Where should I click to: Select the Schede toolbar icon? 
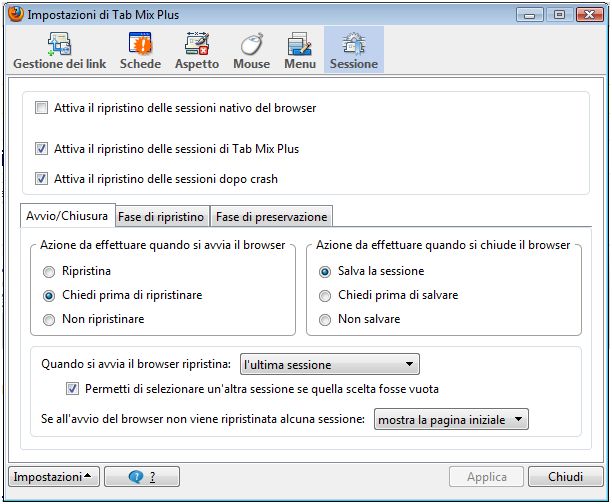pyautogui.click(x=140, y=50)
